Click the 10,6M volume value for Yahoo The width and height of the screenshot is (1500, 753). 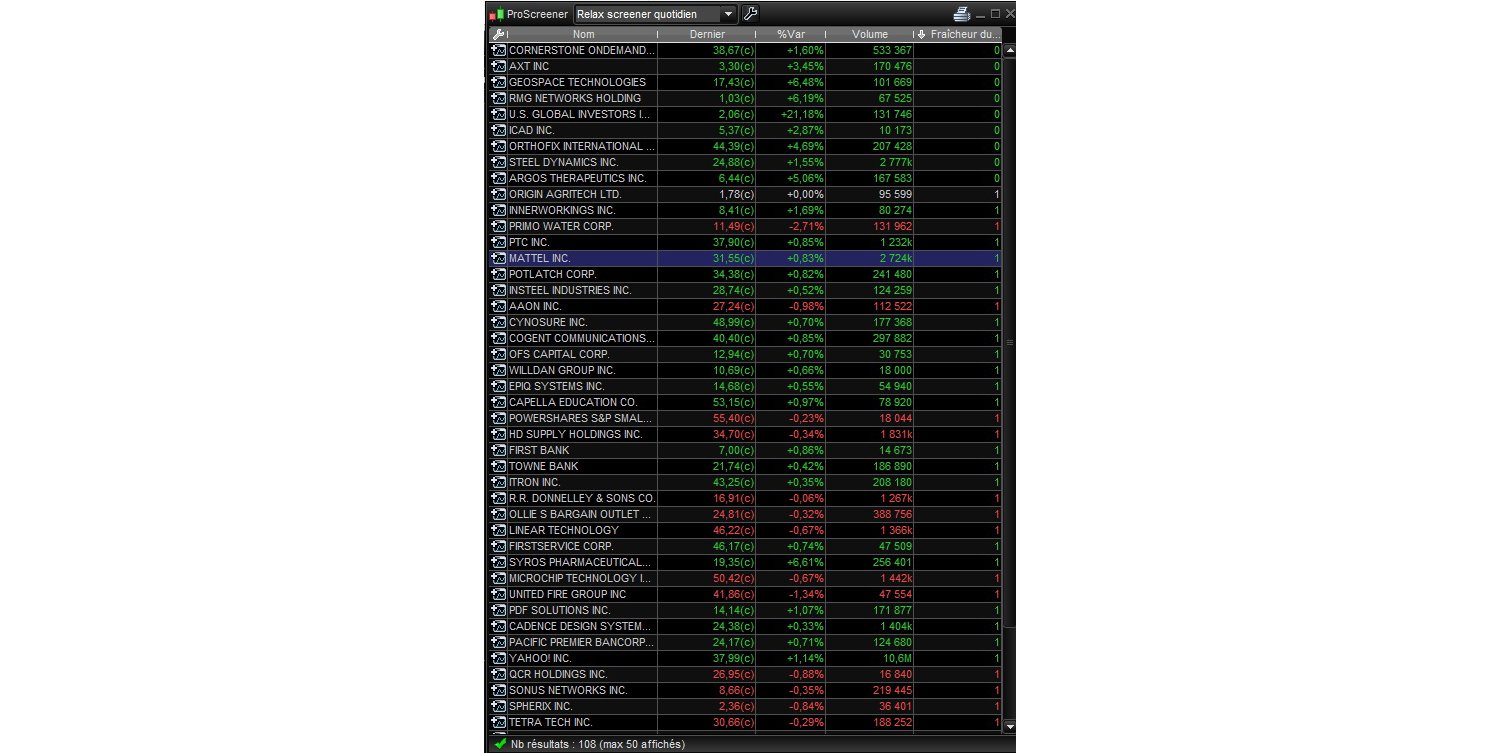(x=896, y=658)
